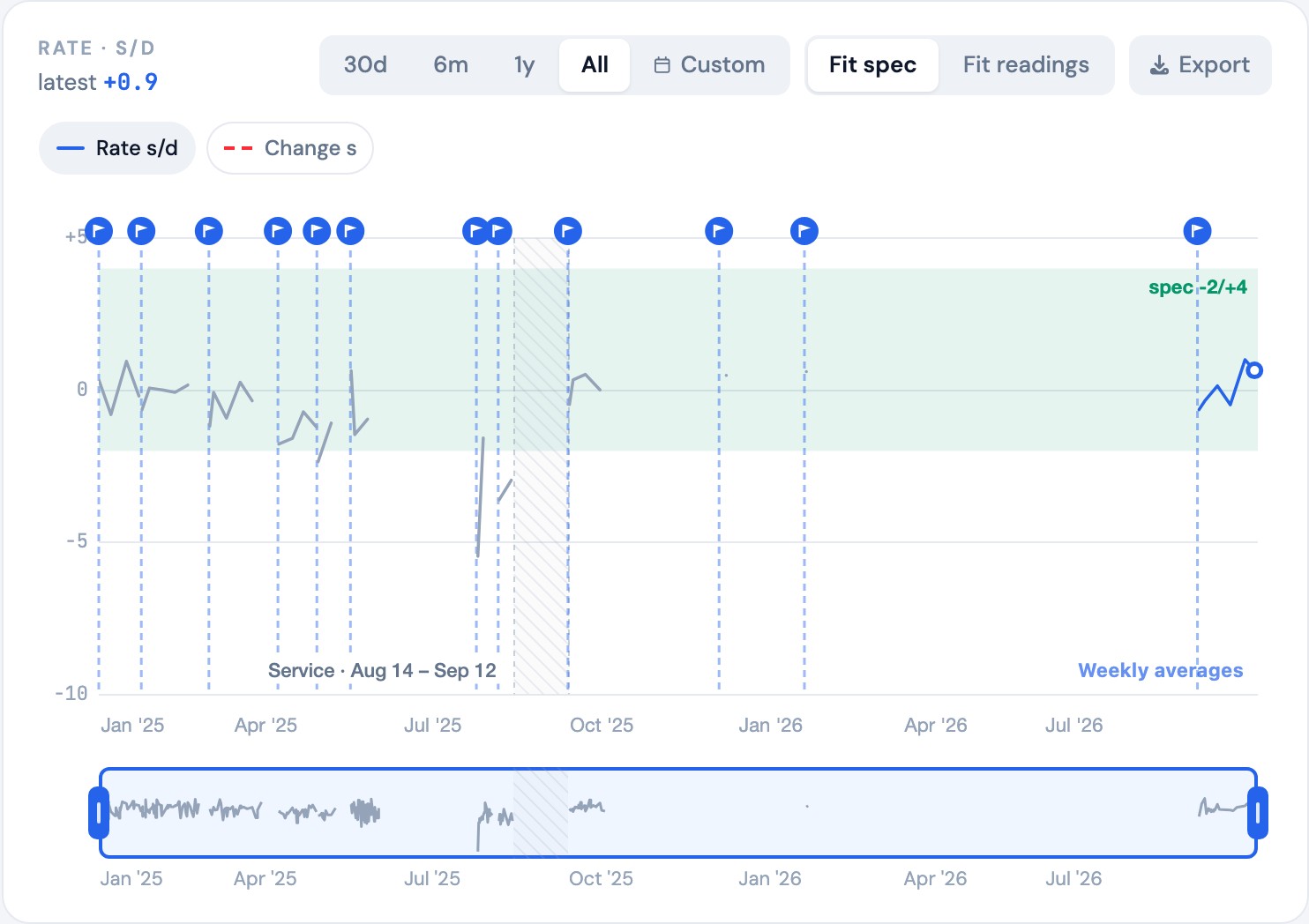Select the flag marker directly above Jan '25

141,231
